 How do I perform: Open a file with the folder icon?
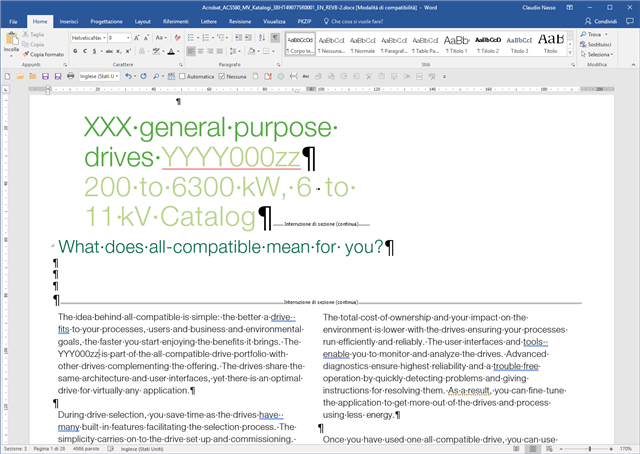tap(20, 76)
